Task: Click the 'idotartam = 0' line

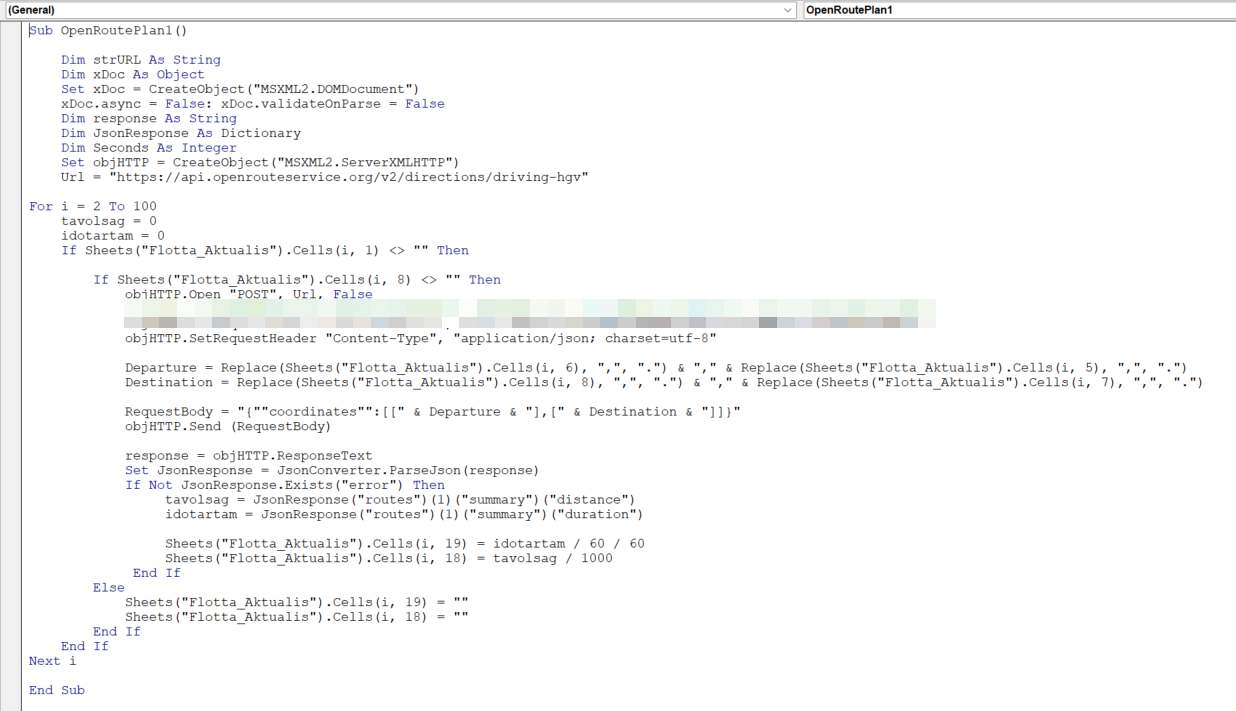Action: click(113, 236)
